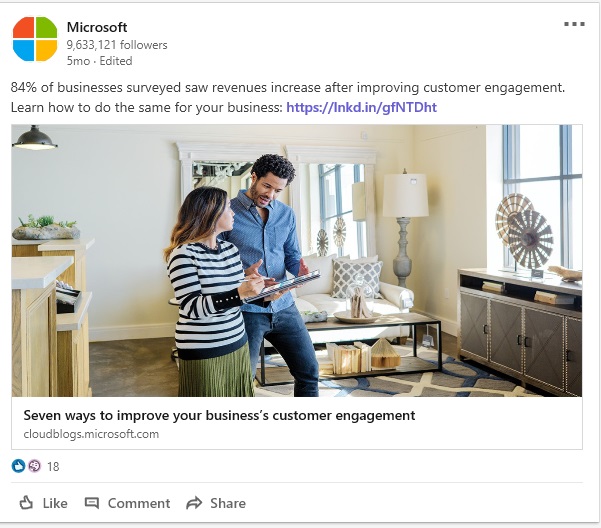
Task: Open the Microsoft company page name
Action: [x=97, y=27]
